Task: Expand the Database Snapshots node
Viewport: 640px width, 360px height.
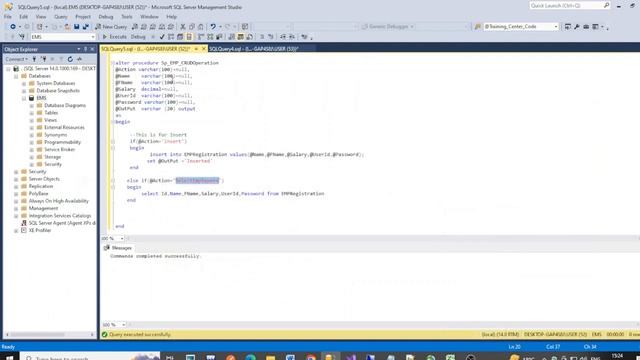Action: 24,91
